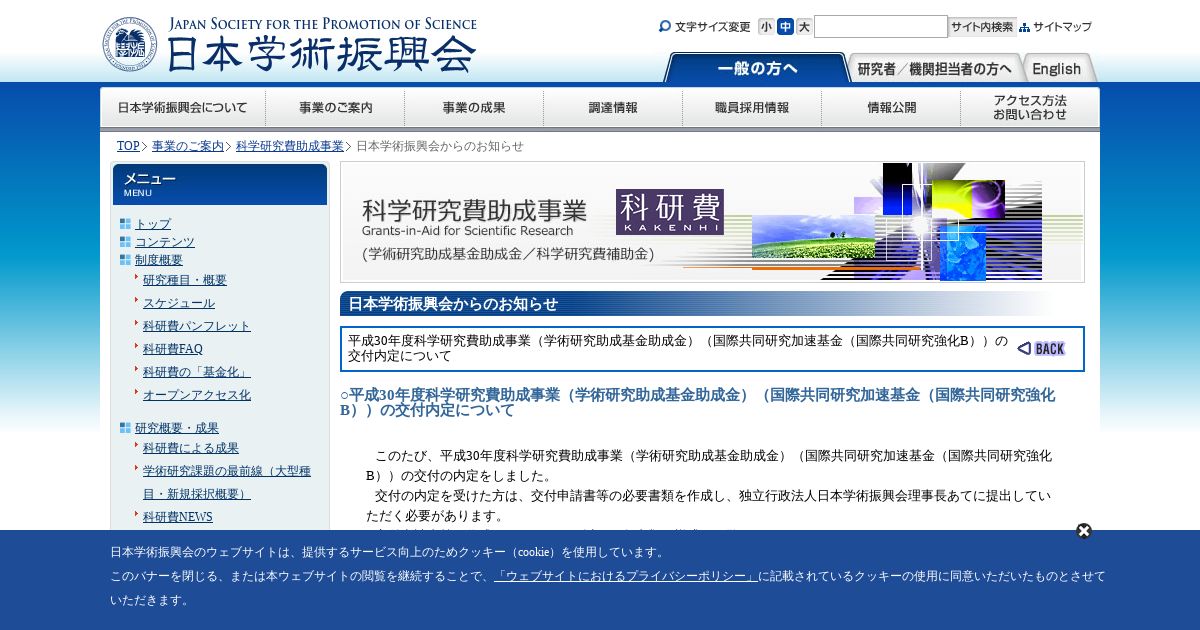The image size is (1200, 630).
Task: Click the site search input field
Action: click(881, 27)
